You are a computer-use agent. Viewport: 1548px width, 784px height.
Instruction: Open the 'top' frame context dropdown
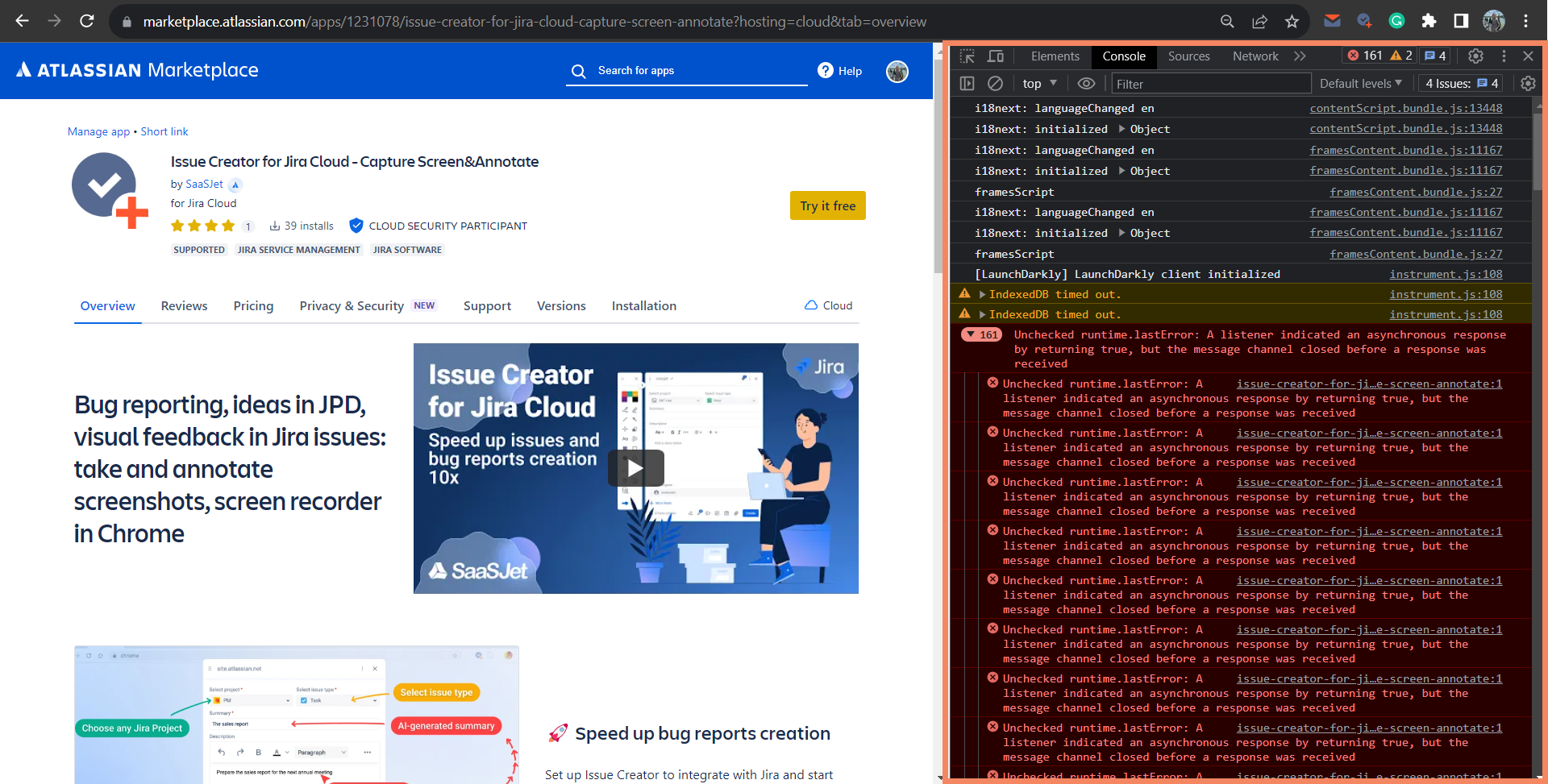1038,83
